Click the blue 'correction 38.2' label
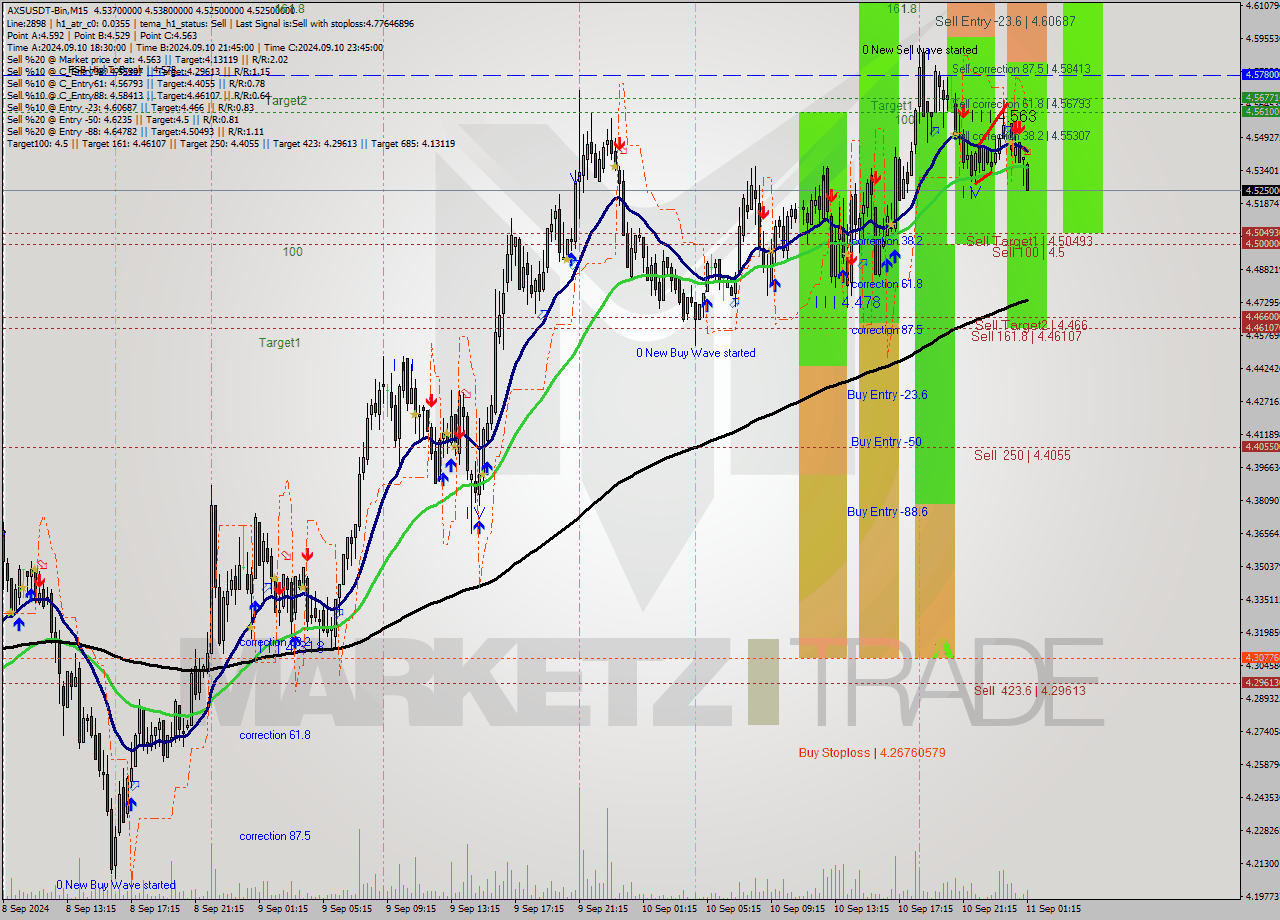 (887, 241)
